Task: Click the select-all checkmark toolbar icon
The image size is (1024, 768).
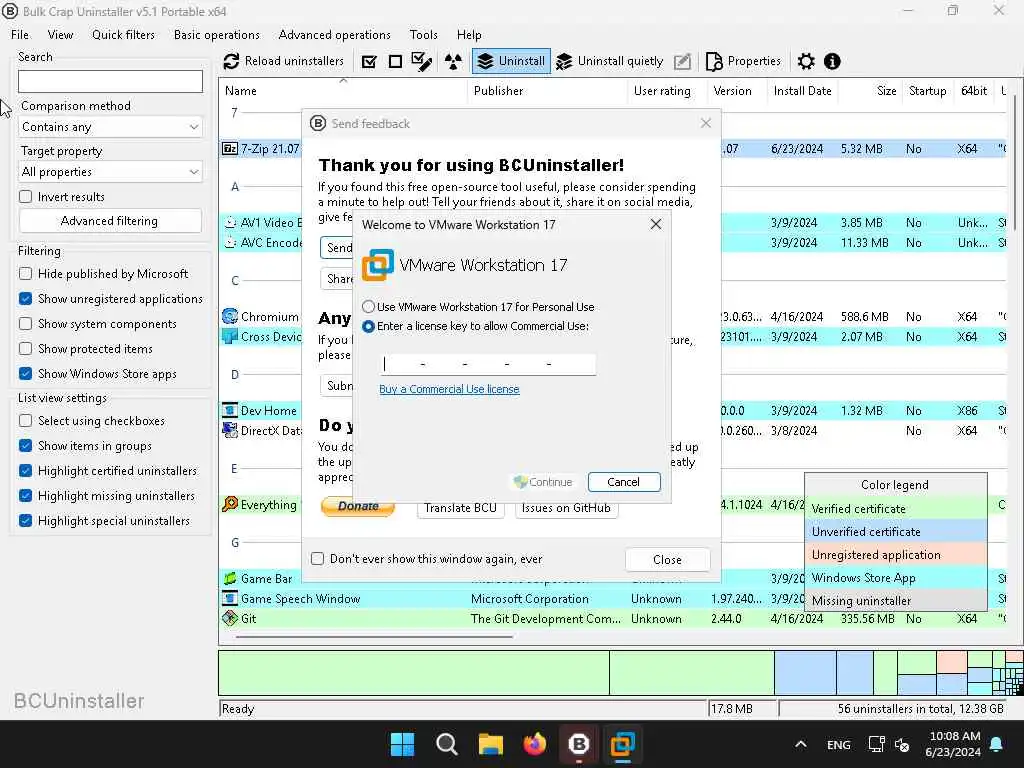Action: (369, 61)
